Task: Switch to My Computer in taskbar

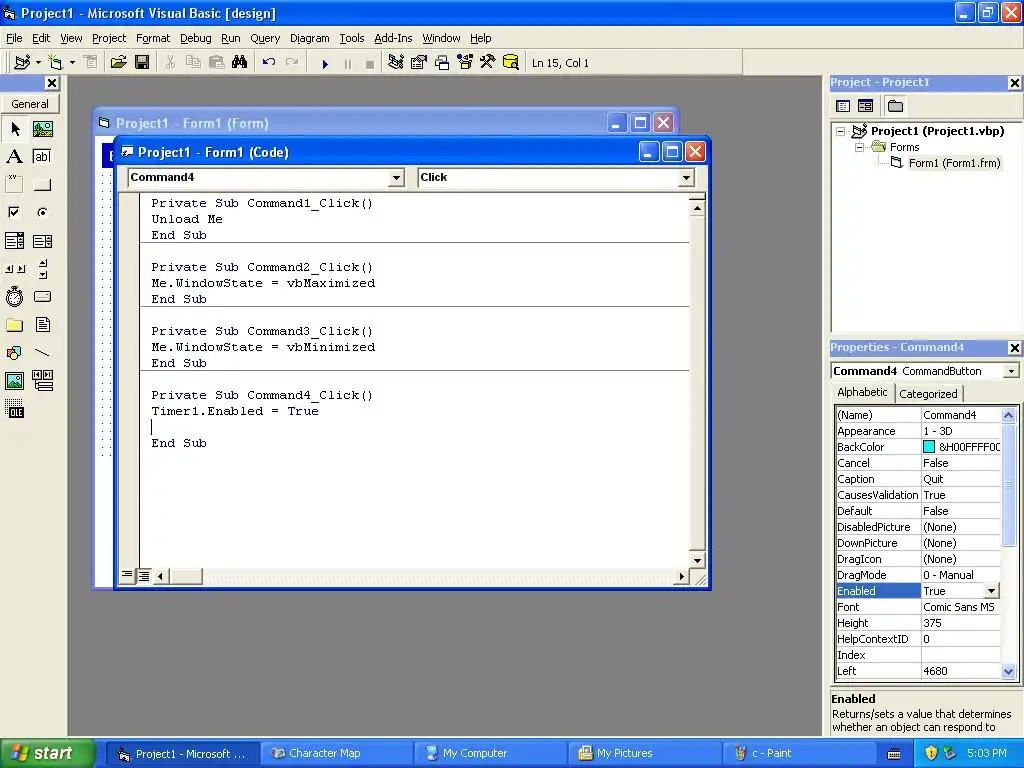Action: (489, 754)
